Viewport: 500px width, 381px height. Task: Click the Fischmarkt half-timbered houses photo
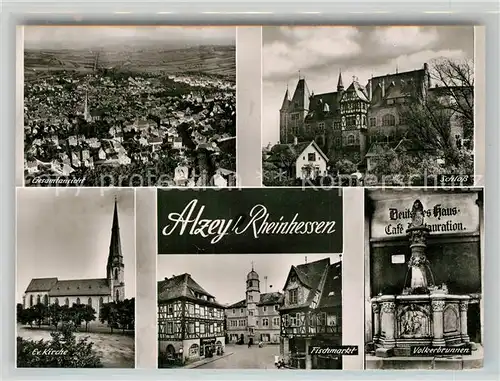point(250,312)
